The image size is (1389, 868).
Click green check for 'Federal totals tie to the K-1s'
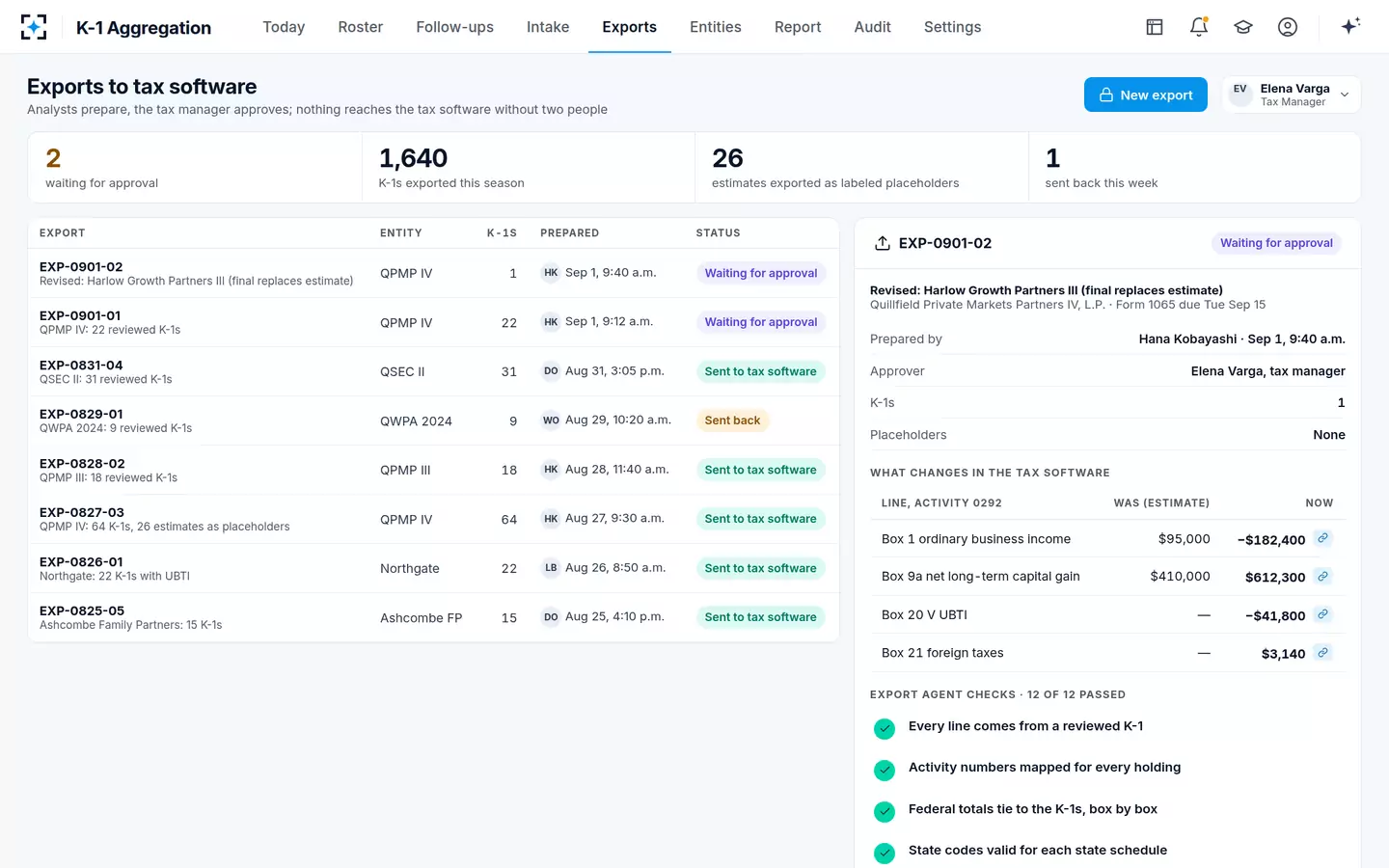pos(885,812)
